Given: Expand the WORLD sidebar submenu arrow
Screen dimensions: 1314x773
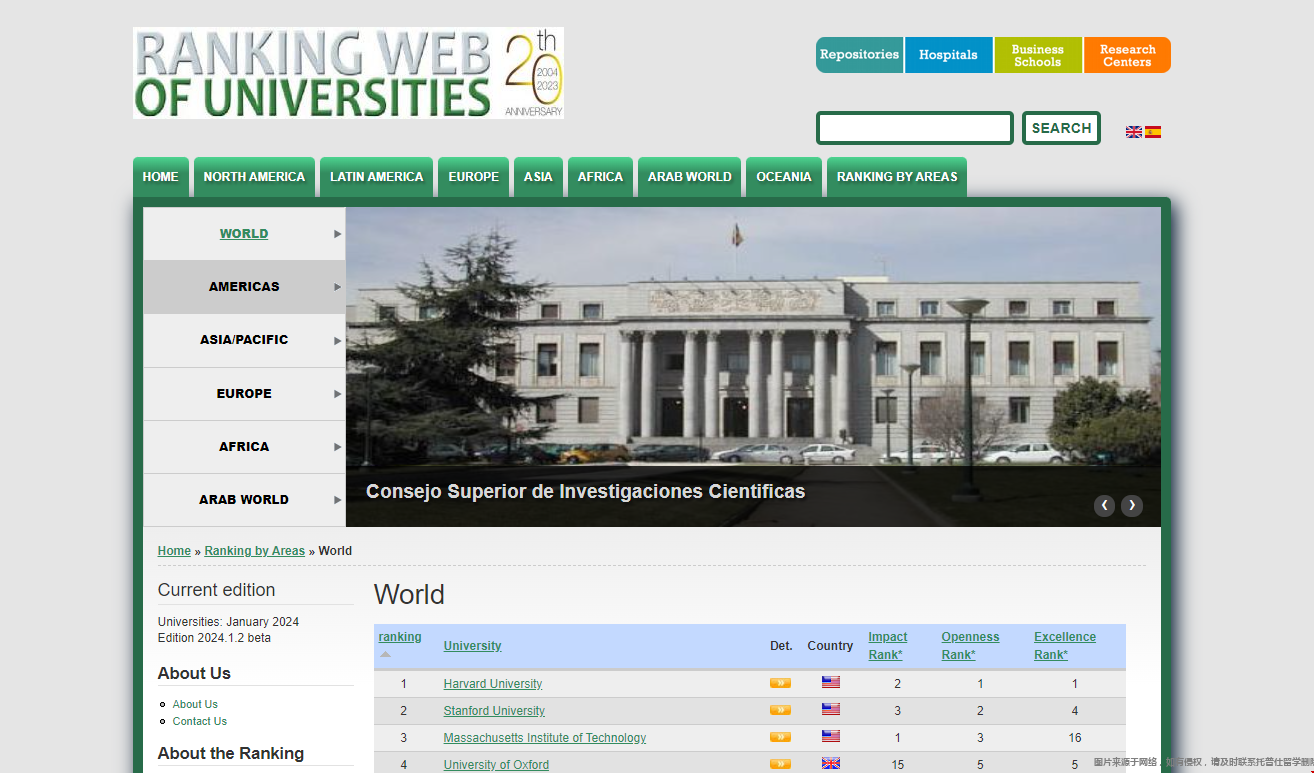Looking at the screenshot, I should (x=338, y=234).
